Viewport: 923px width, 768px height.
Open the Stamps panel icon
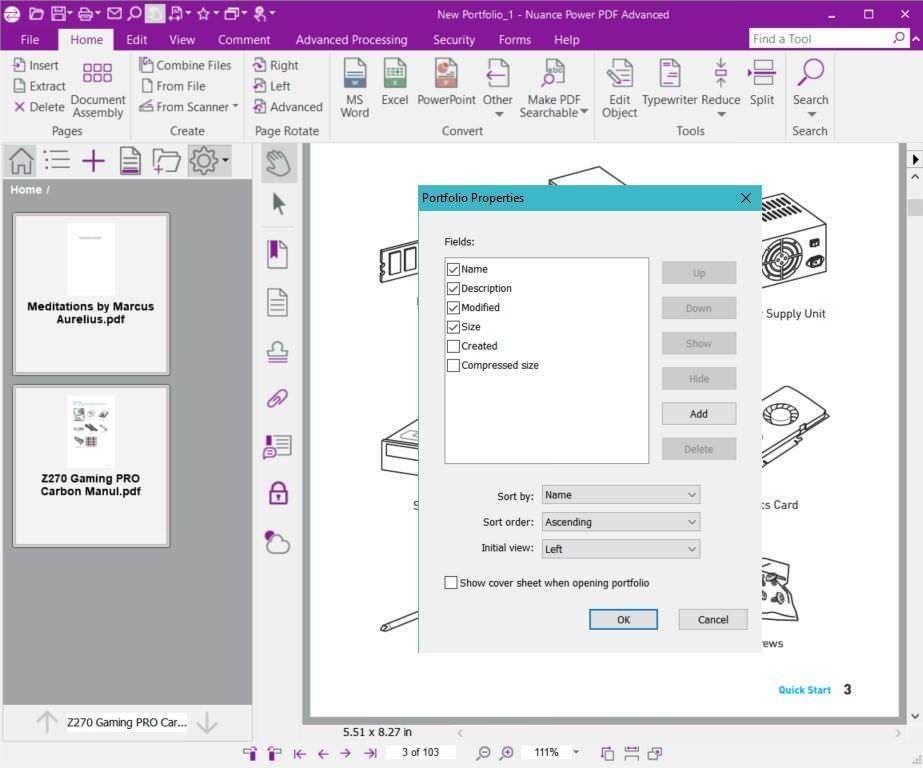coord(277,352)
